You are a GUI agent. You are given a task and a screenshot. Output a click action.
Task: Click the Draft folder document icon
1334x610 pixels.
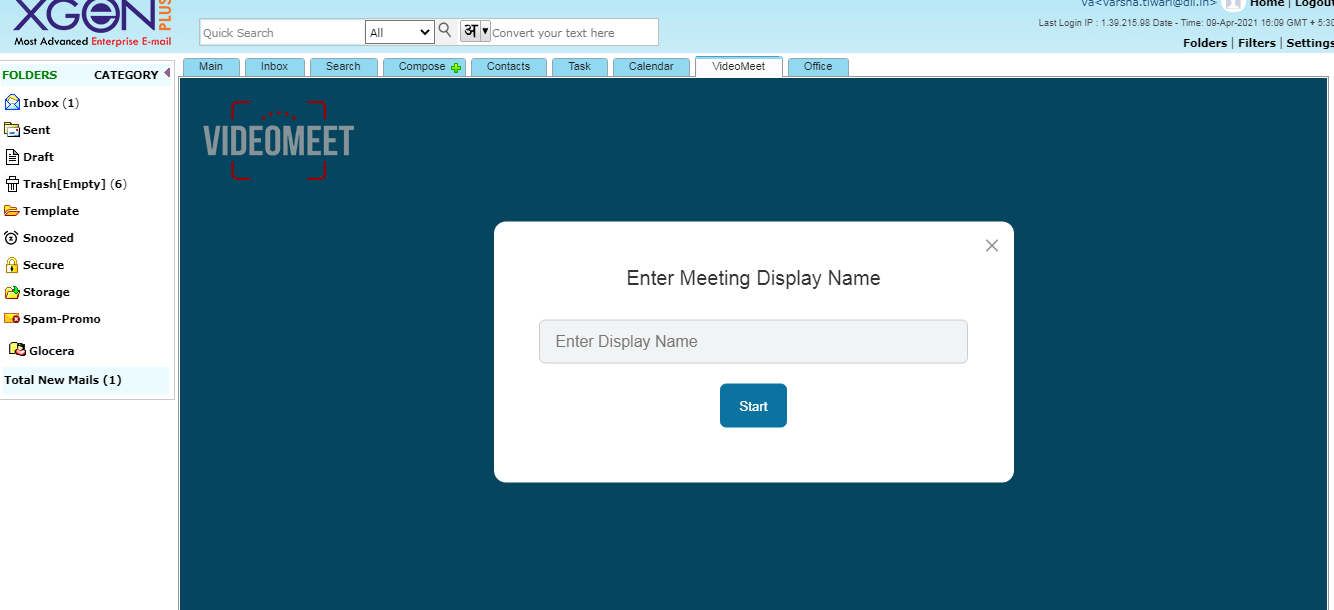[12, 156]
